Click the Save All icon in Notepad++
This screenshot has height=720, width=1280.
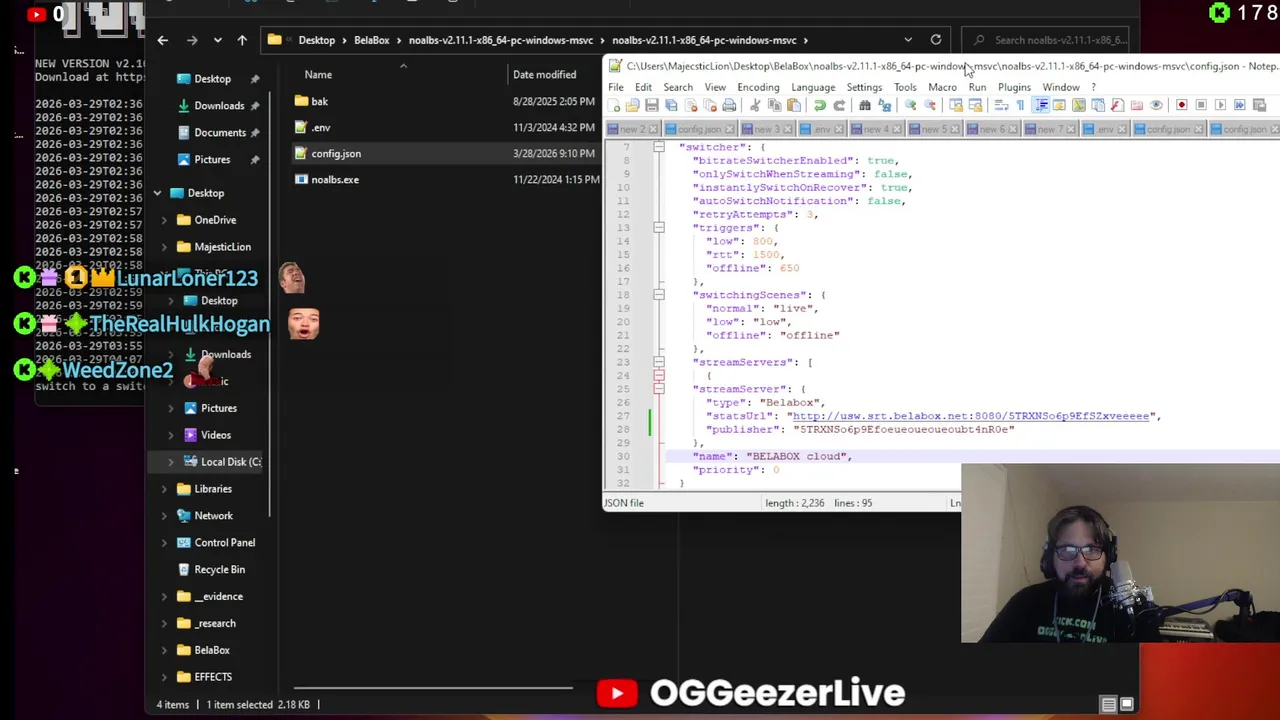coord(671,105)
